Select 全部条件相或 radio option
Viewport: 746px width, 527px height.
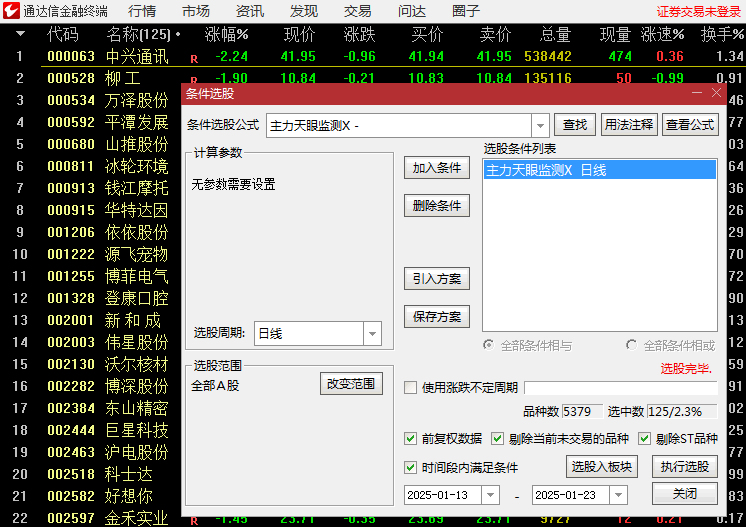coord(631,345)
